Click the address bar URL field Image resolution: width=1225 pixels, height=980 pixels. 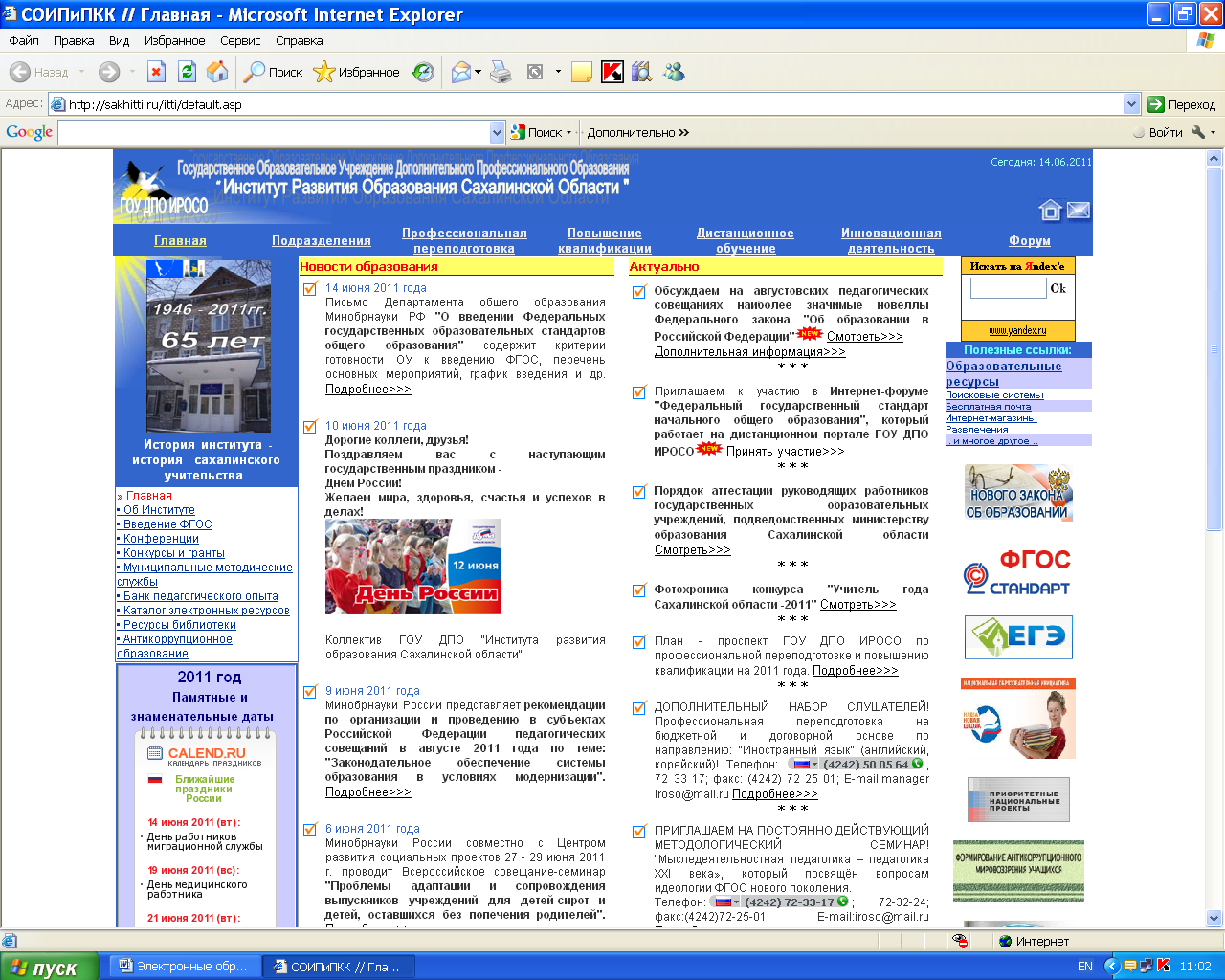click(x=586, y=104)
